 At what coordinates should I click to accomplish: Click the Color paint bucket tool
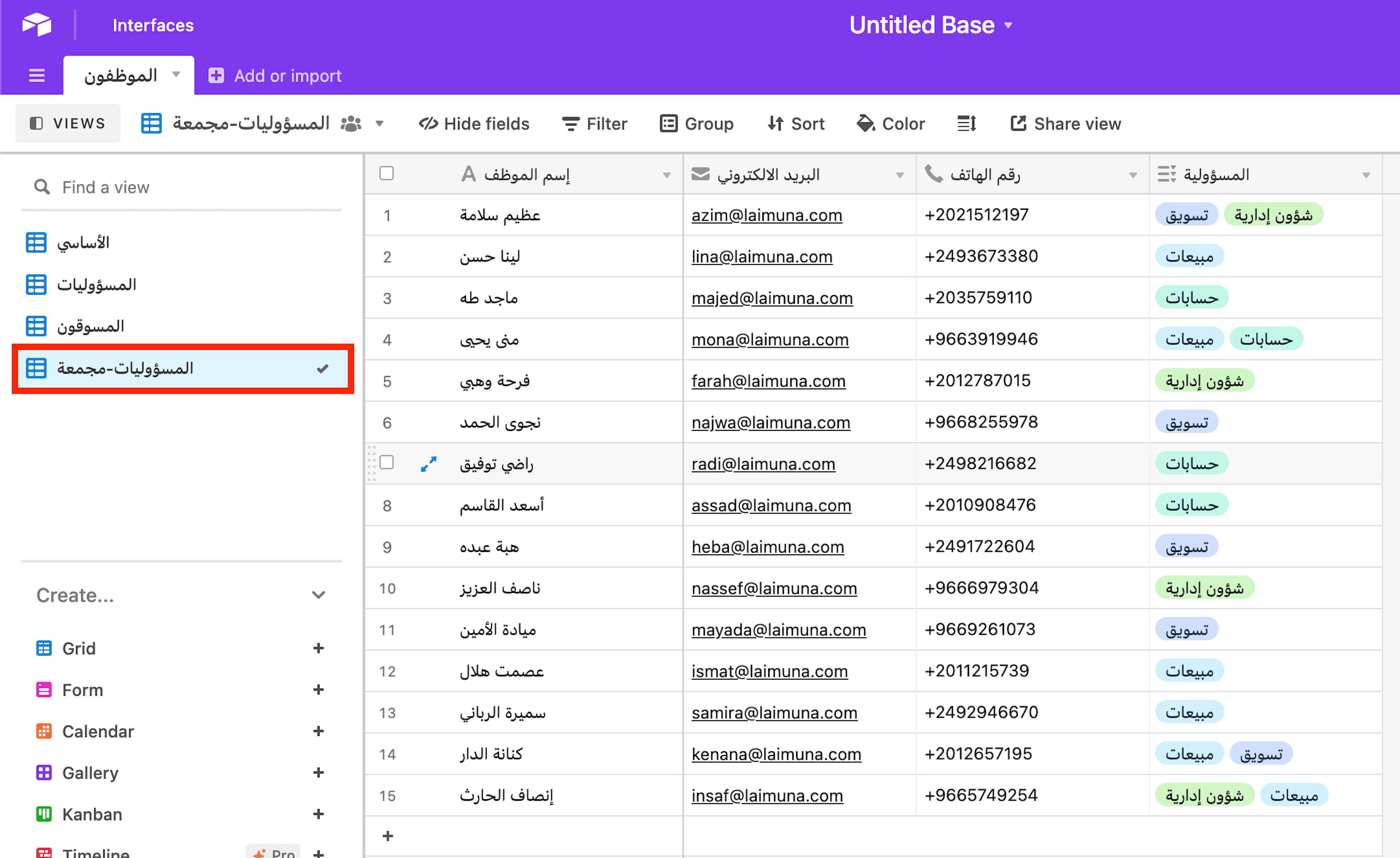890,123
